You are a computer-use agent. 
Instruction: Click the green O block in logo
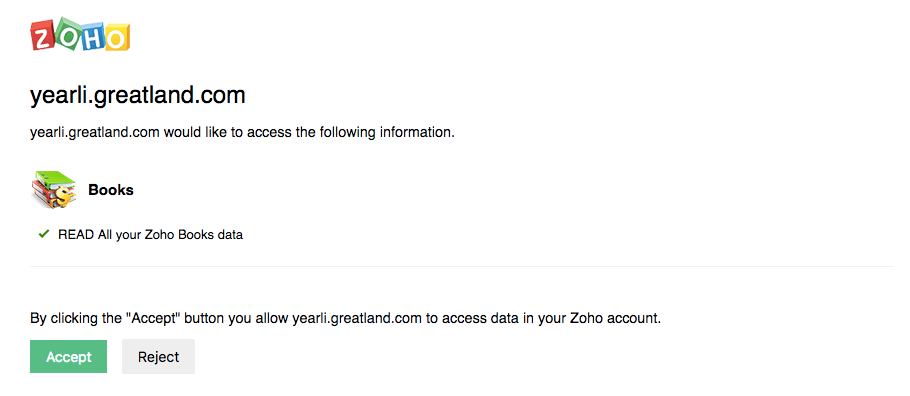tap(67, 34)
